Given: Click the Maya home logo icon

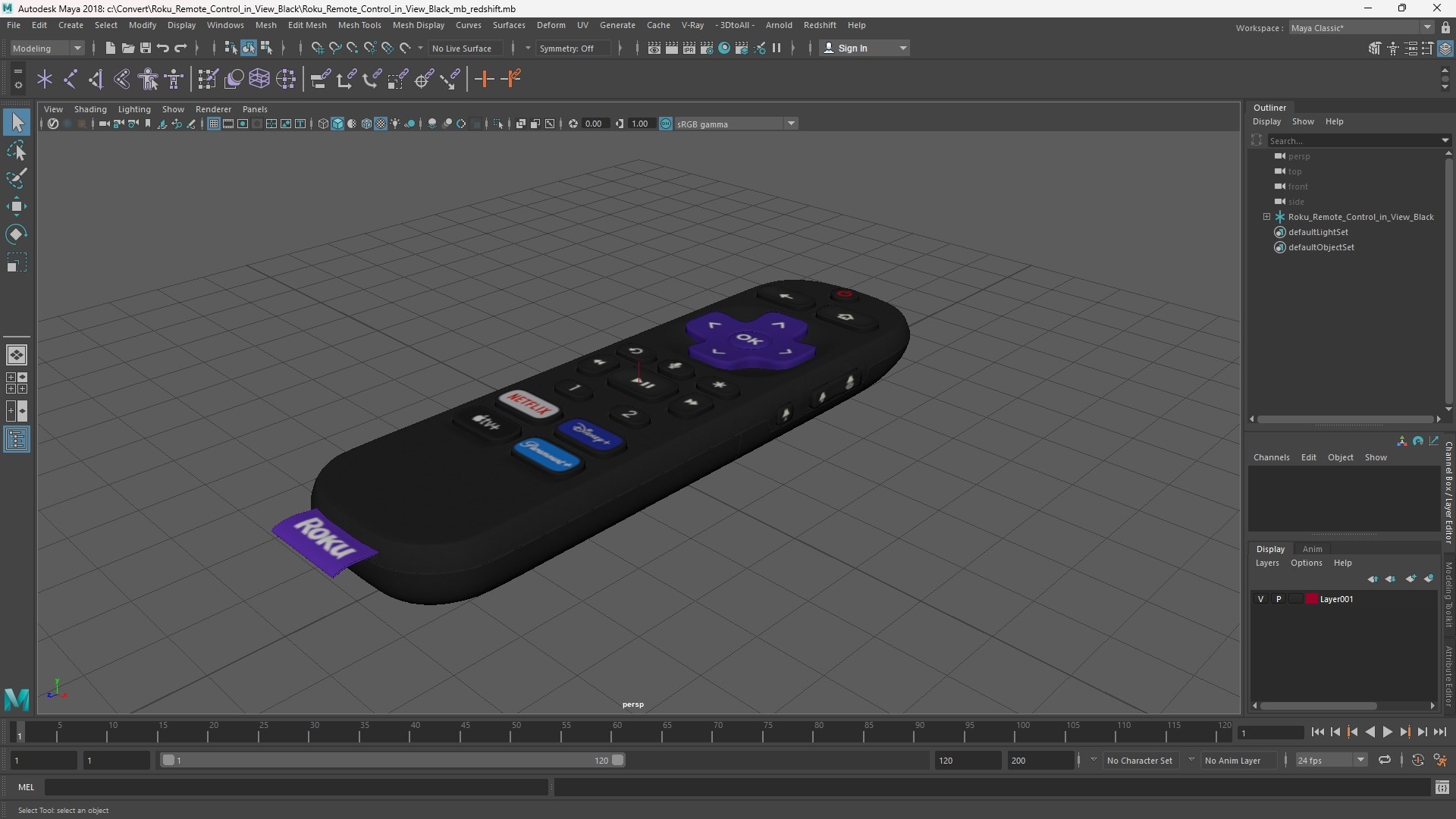Looking at the screenshot, I should (x=17, y=698).
